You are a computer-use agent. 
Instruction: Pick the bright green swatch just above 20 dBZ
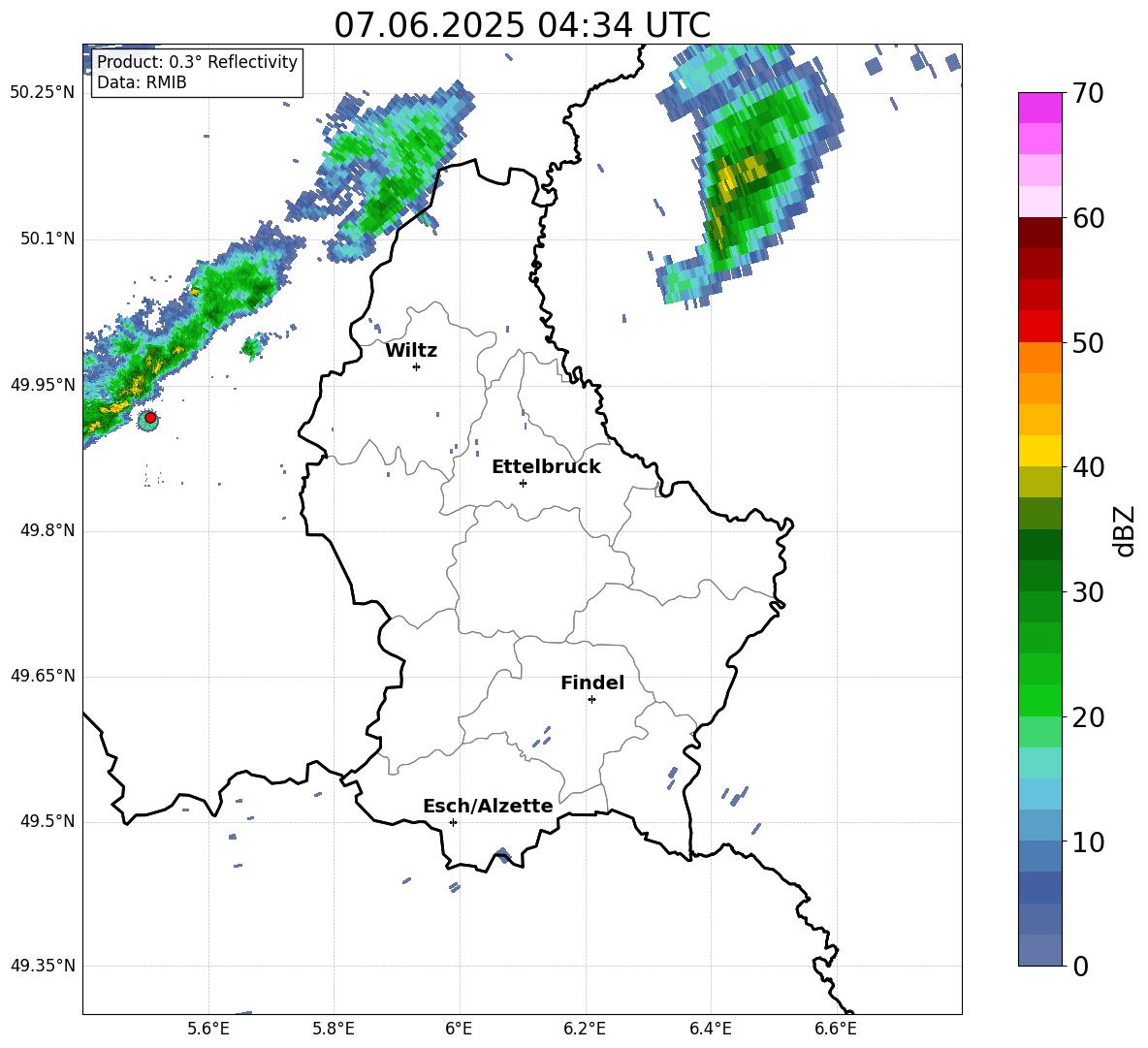coord(1039,700)
